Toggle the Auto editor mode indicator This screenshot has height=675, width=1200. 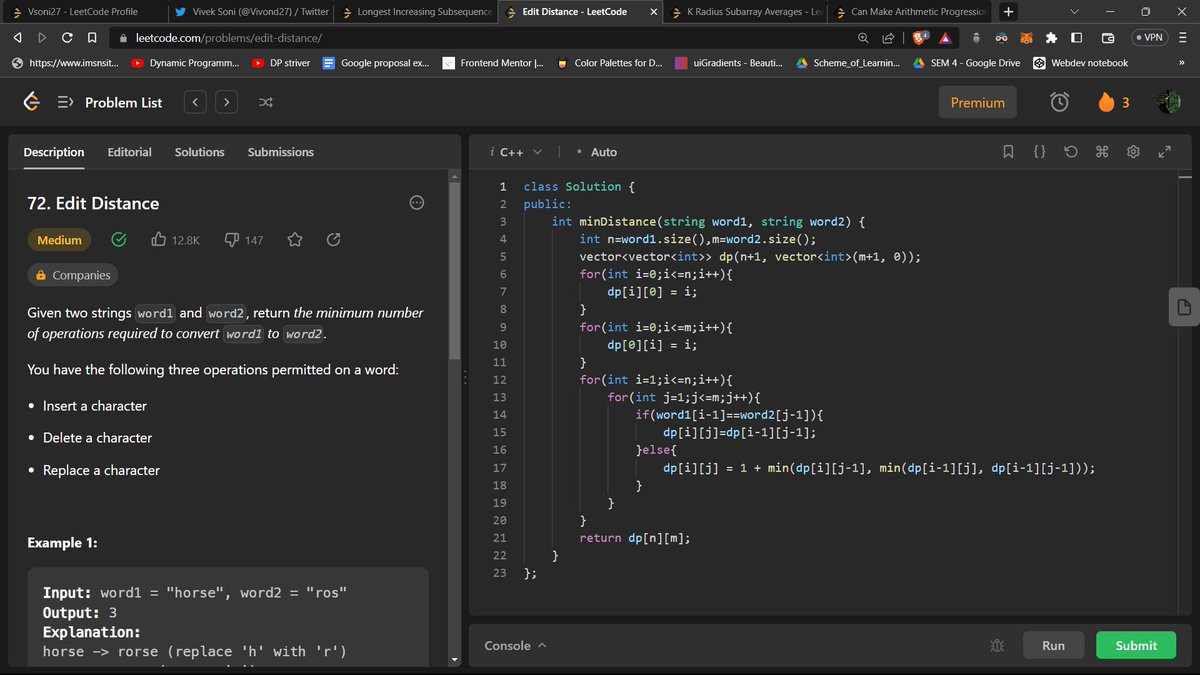point(597,152)
